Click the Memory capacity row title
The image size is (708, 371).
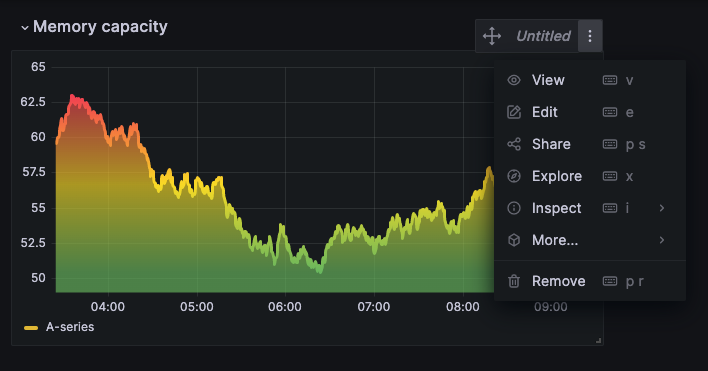tap(100, 27)
